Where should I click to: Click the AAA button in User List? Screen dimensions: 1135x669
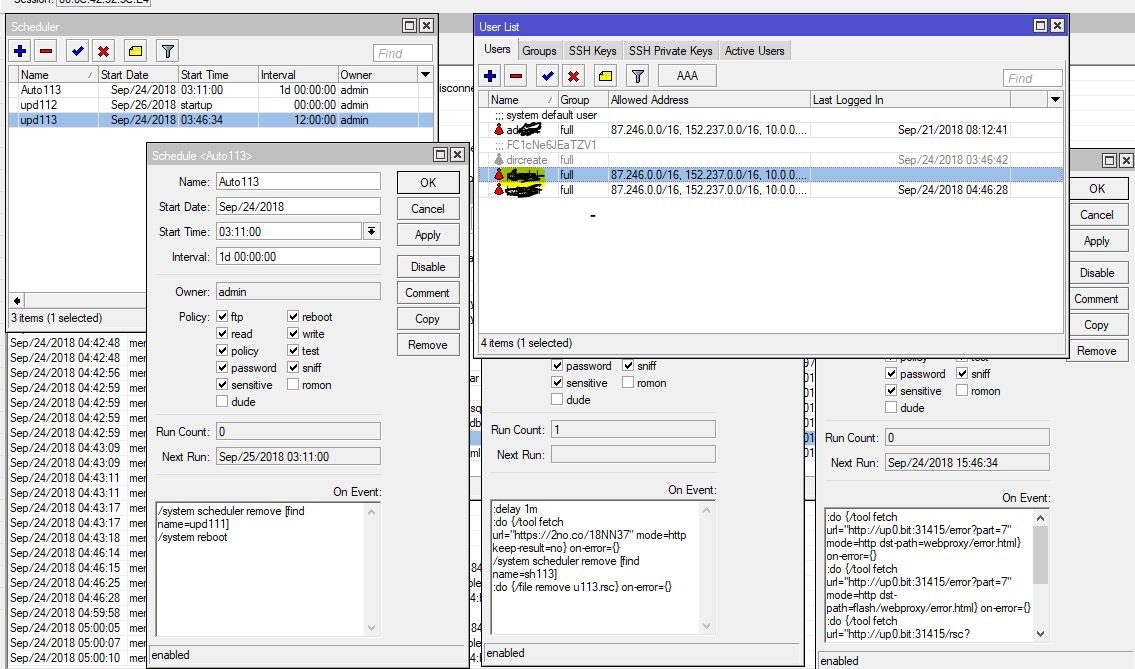click(x=687, y=76)
